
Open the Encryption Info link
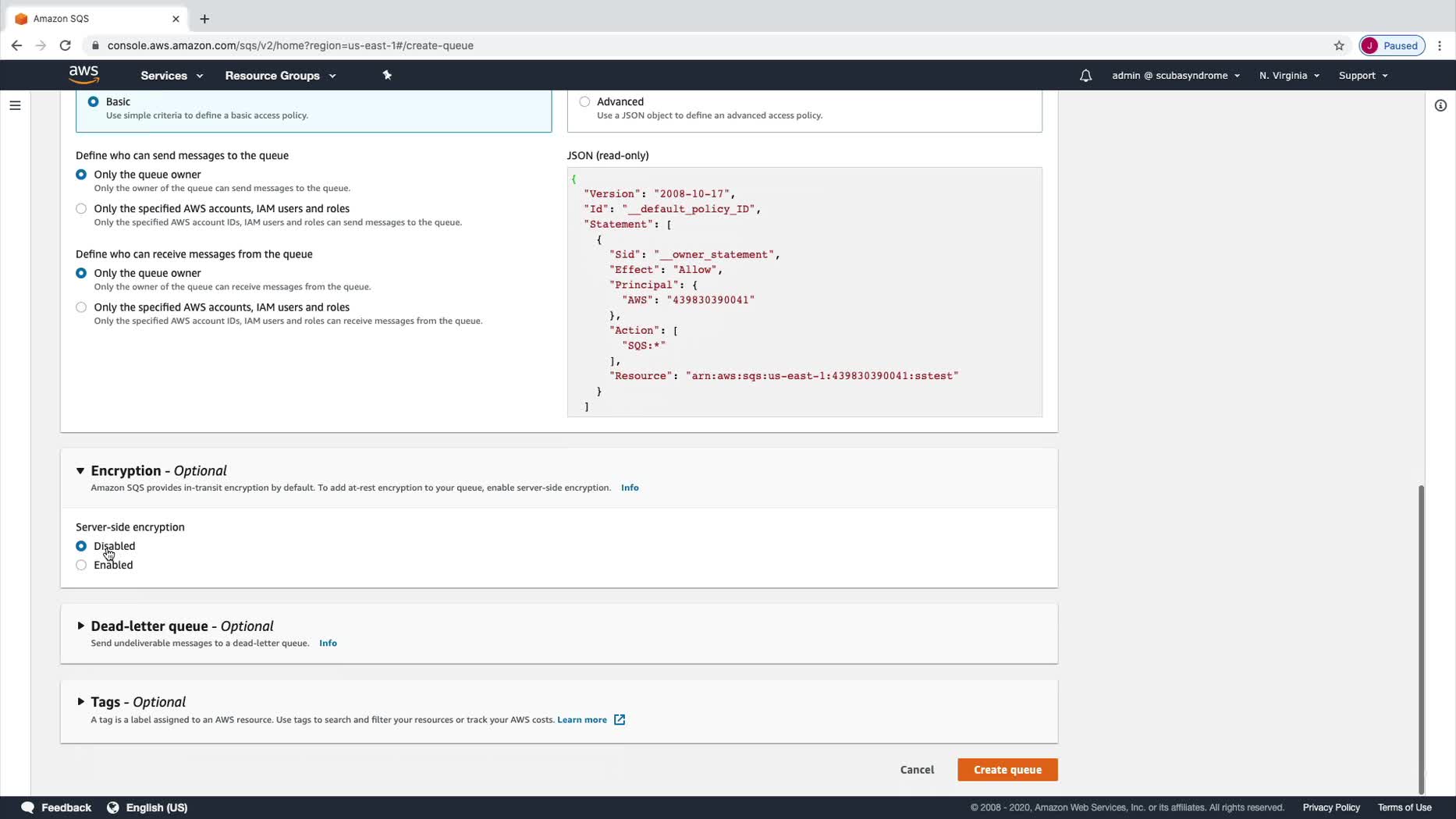tap(630, 487)
